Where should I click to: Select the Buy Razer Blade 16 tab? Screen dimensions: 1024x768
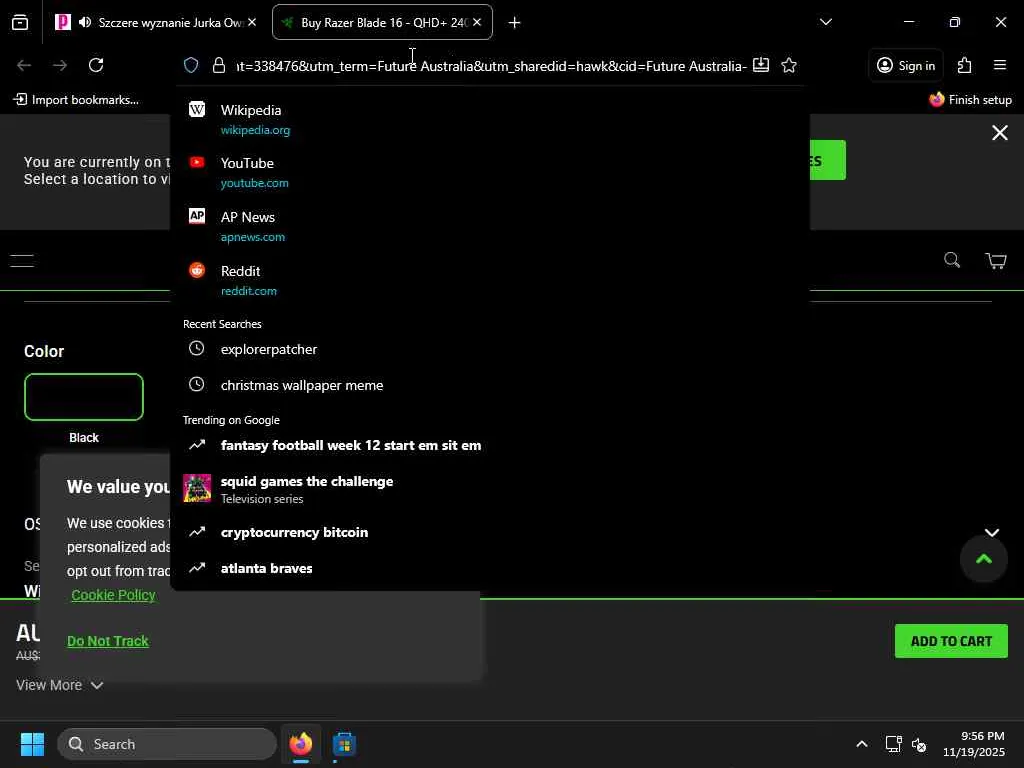coord(384,22)
